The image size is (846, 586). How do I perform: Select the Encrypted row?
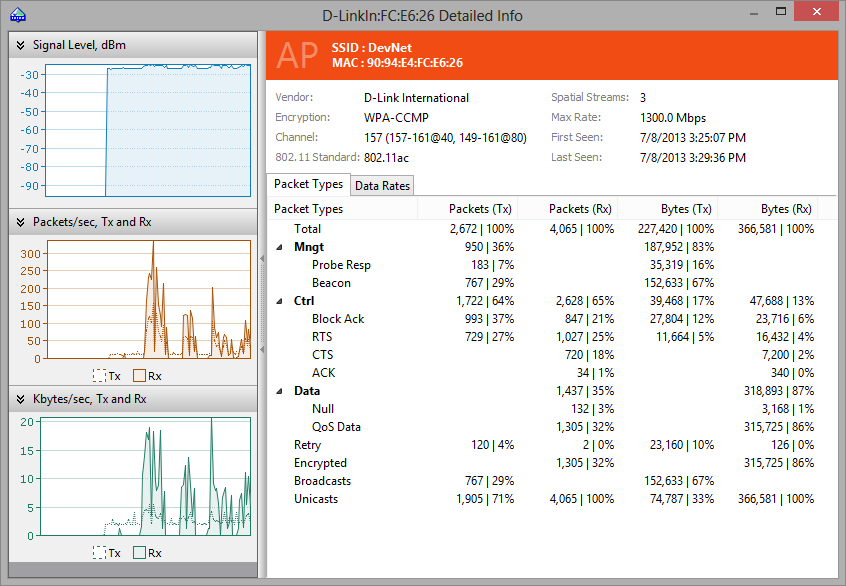[x=551, y=463]
